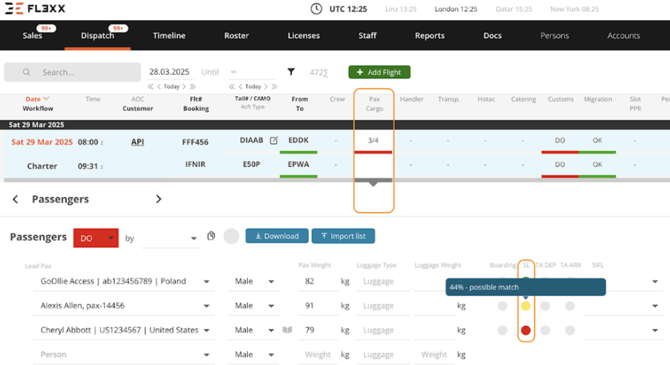
Task: Open the Sales tab
Action: [32, 35]
